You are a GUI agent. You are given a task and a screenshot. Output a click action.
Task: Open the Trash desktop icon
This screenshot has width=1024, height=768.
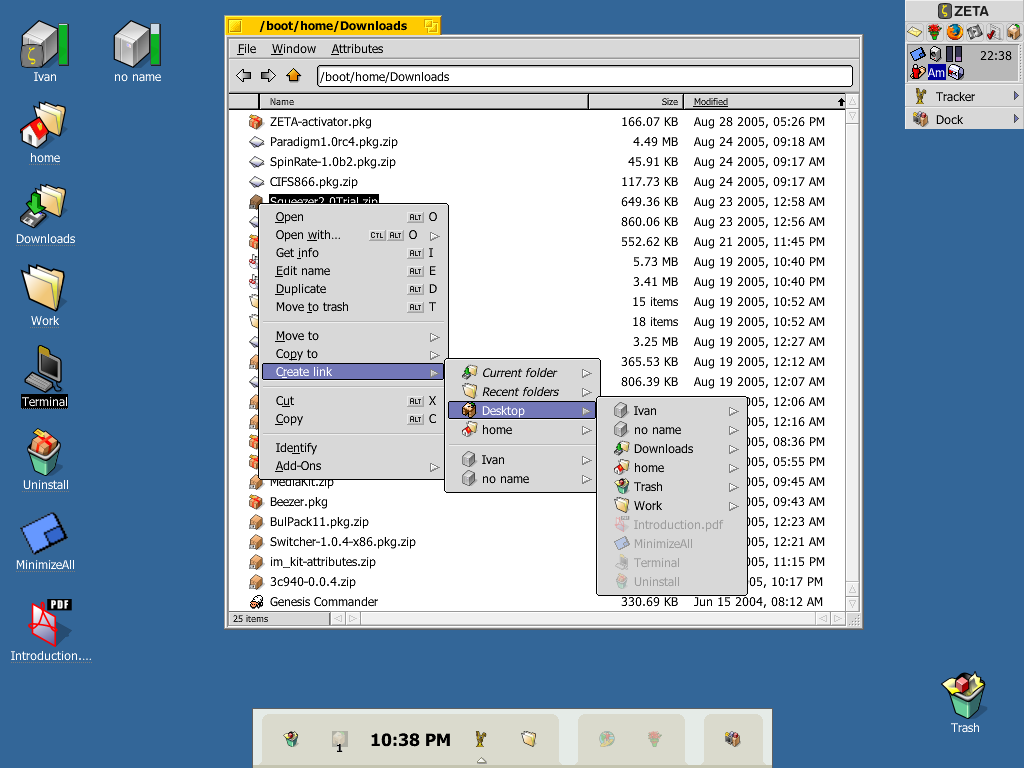(965, 695)
